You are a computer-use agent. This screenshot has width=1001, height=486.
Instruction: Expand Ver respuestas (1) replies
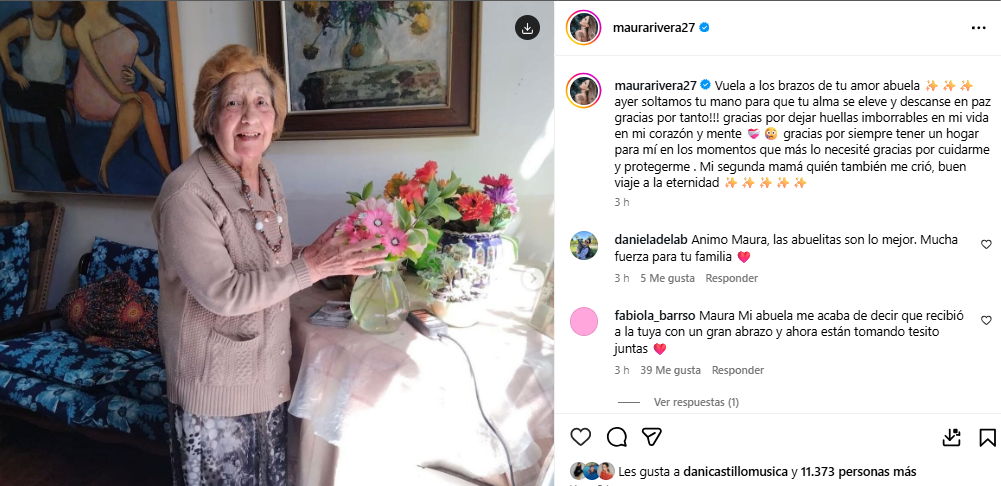696,402
